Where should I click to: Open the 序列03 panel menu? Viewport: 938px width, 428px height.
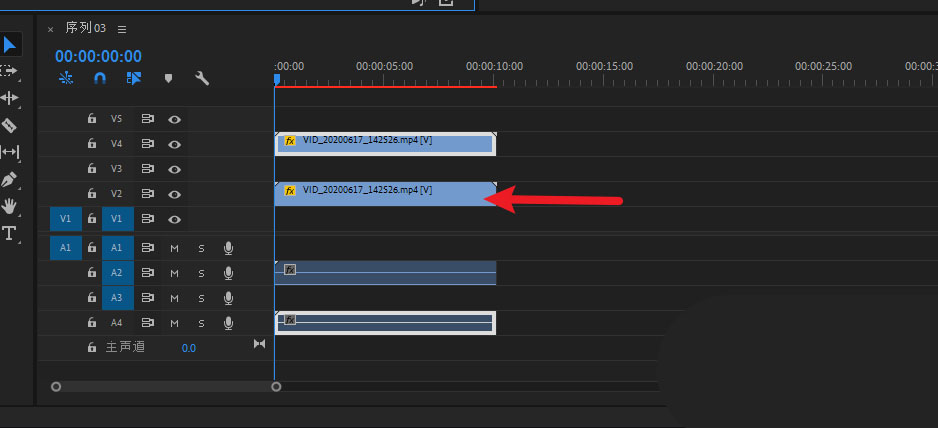click(122, 29)
